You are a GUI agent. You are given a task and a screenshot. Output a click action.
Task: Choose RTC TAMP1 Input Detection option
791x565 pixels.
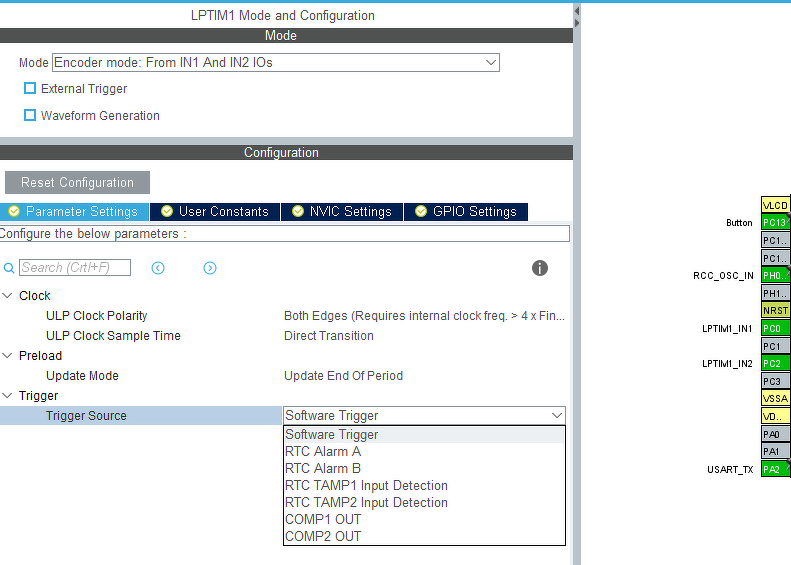(x=424, y=485)
